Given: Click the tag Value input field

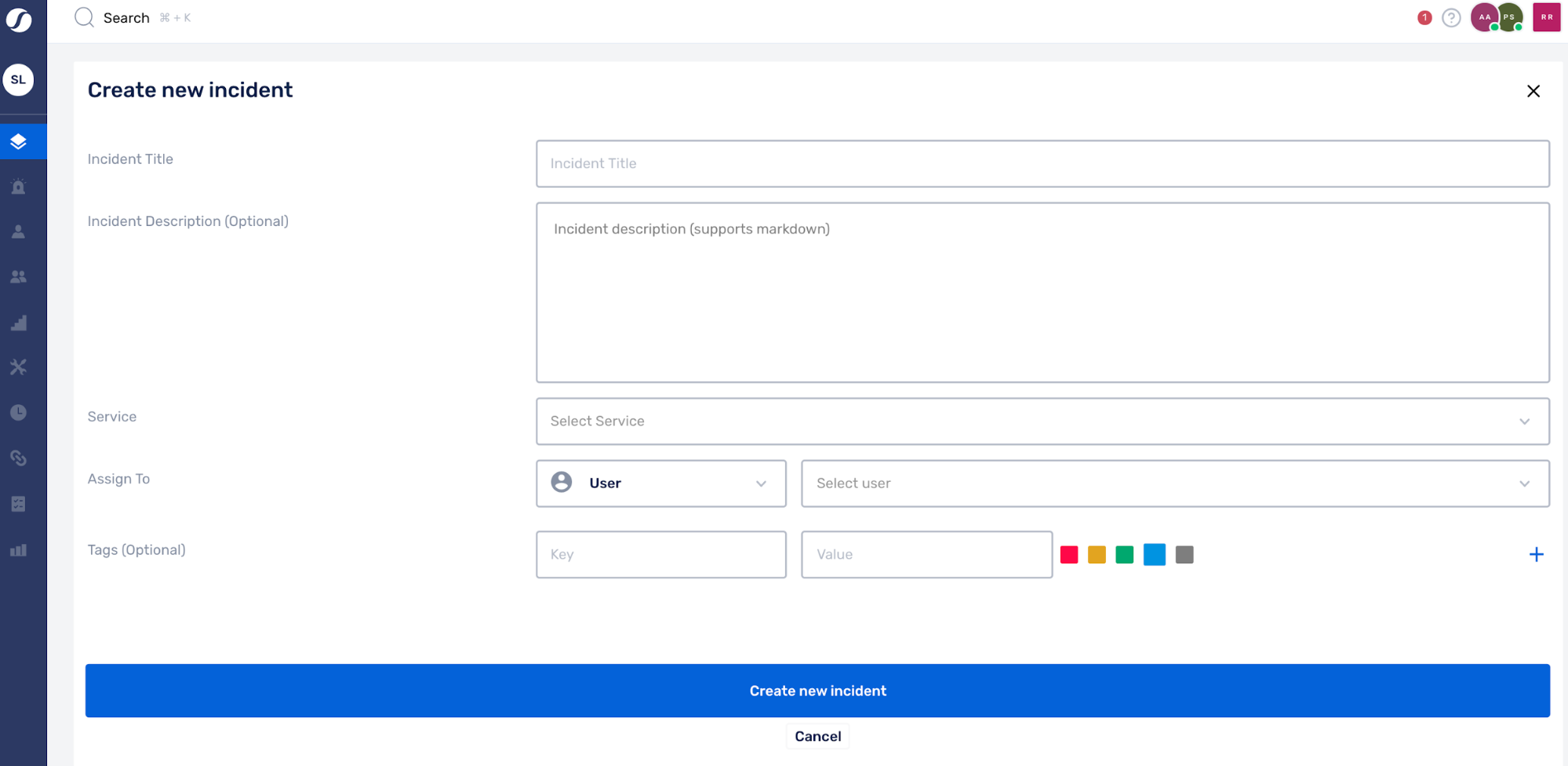Looking at the screenshot, I should (x=926, y=555).
